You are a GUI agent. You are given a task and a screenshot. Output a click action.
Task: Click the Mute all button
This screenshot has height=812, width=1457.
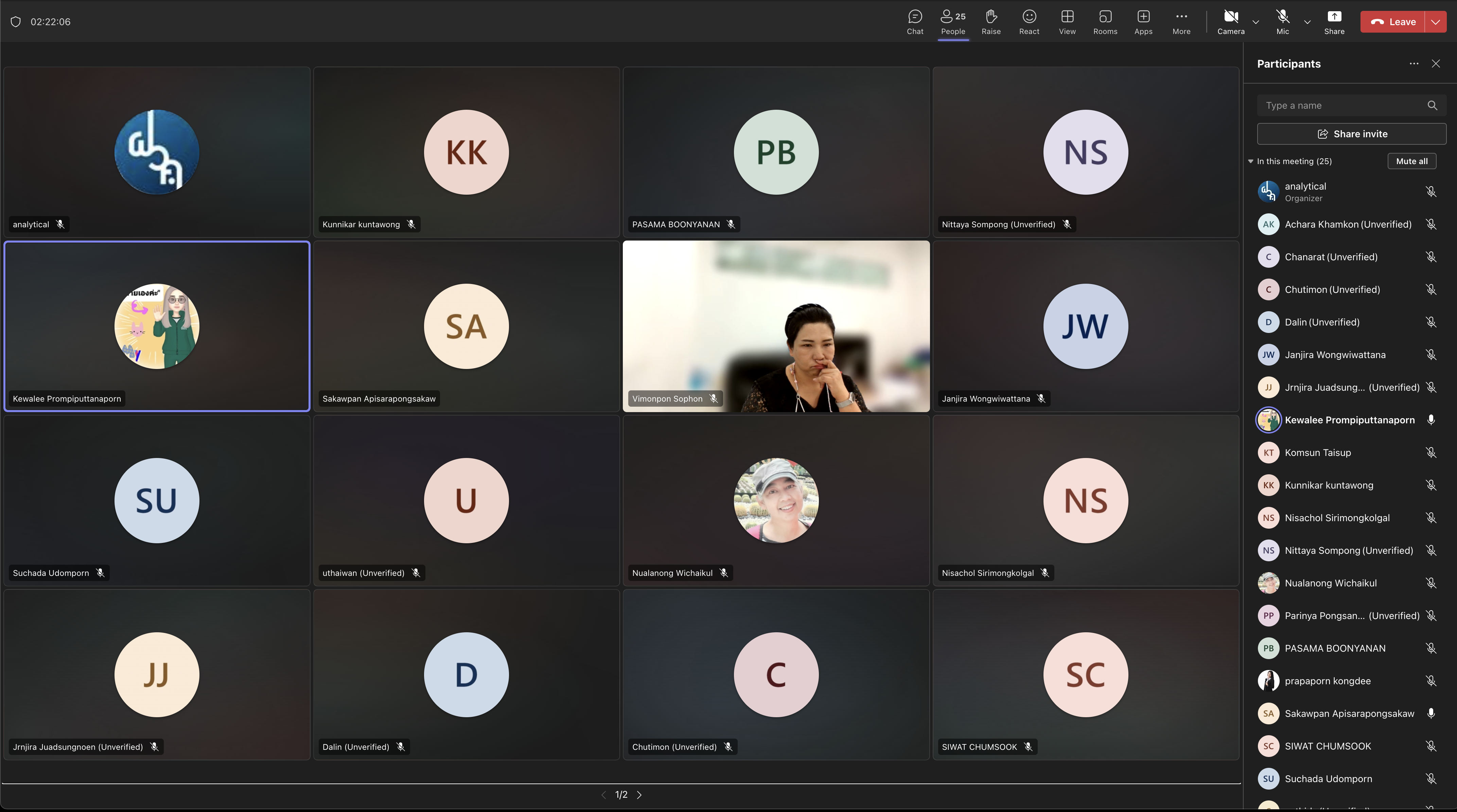[1411, 161]
